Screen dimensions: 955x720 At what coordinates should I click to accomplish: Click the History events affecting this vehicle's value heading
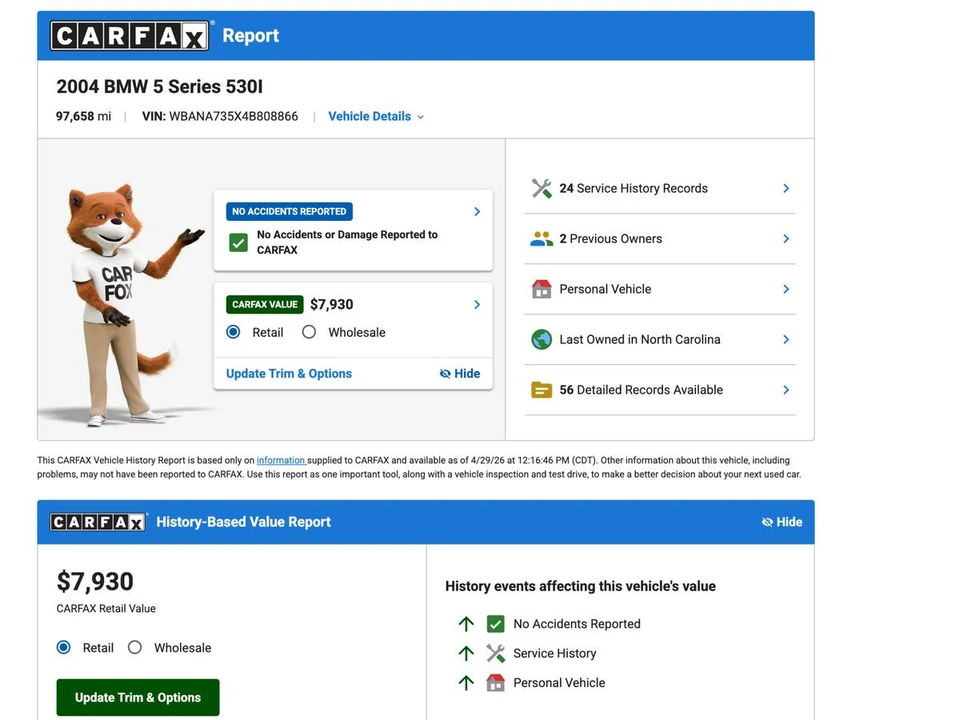coord(580,586)
